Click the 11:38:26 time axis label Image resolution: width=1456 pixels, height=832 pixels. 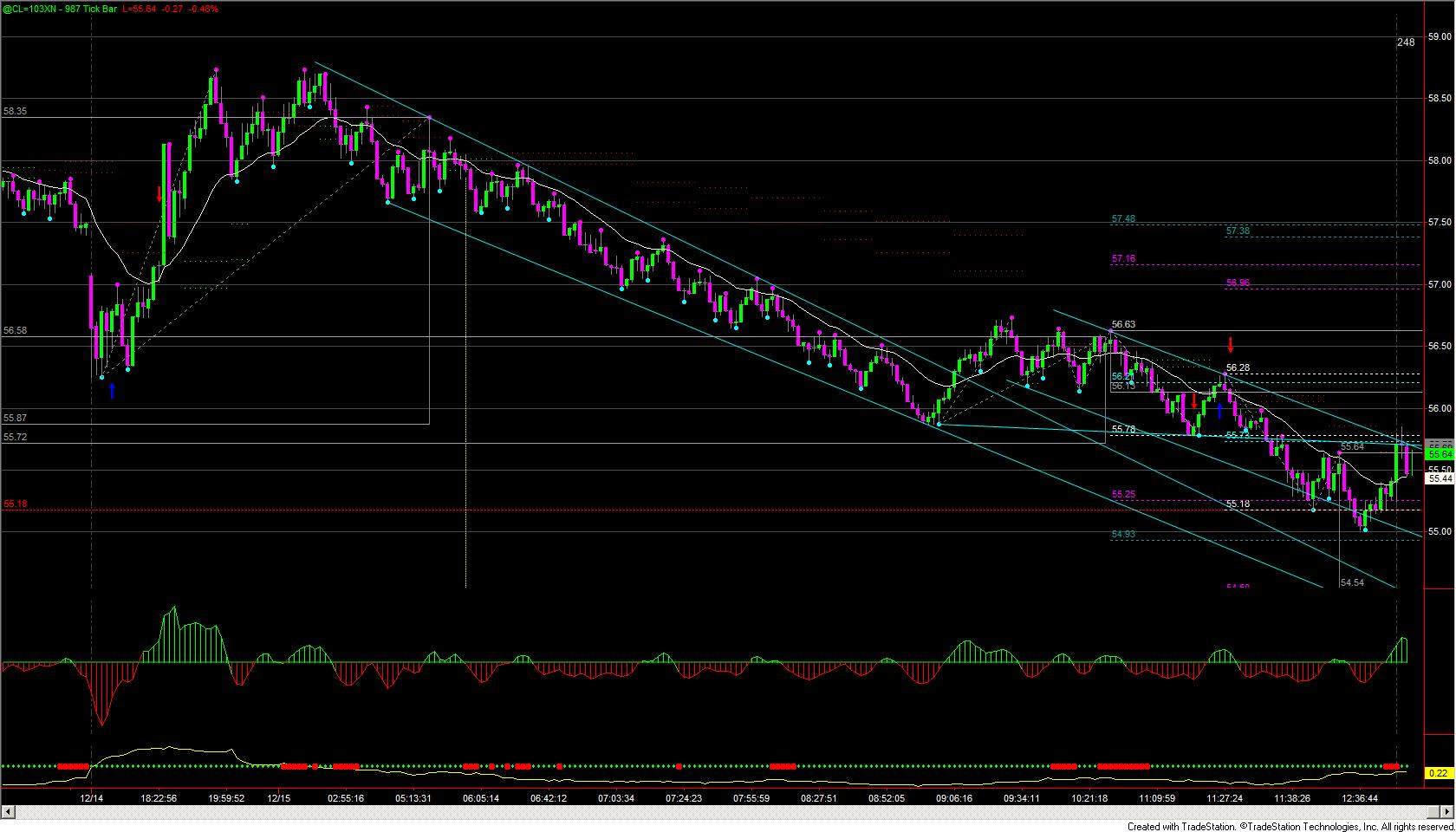[1291, 797]
